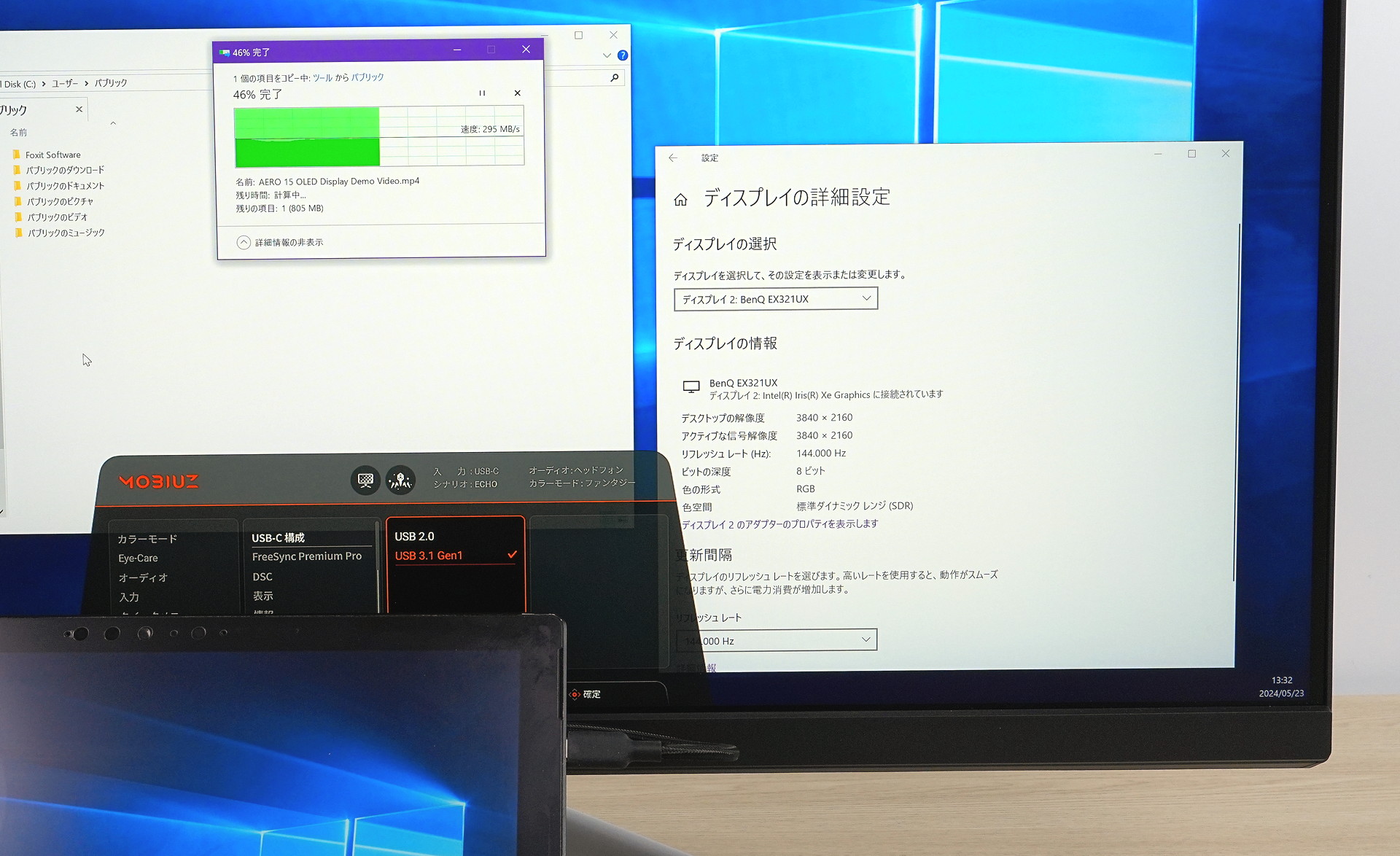Image resolution: width=1400 pixels, height=856 pixels.
Task: Click ツール source link in copy dialog
Action: (322, 78)
